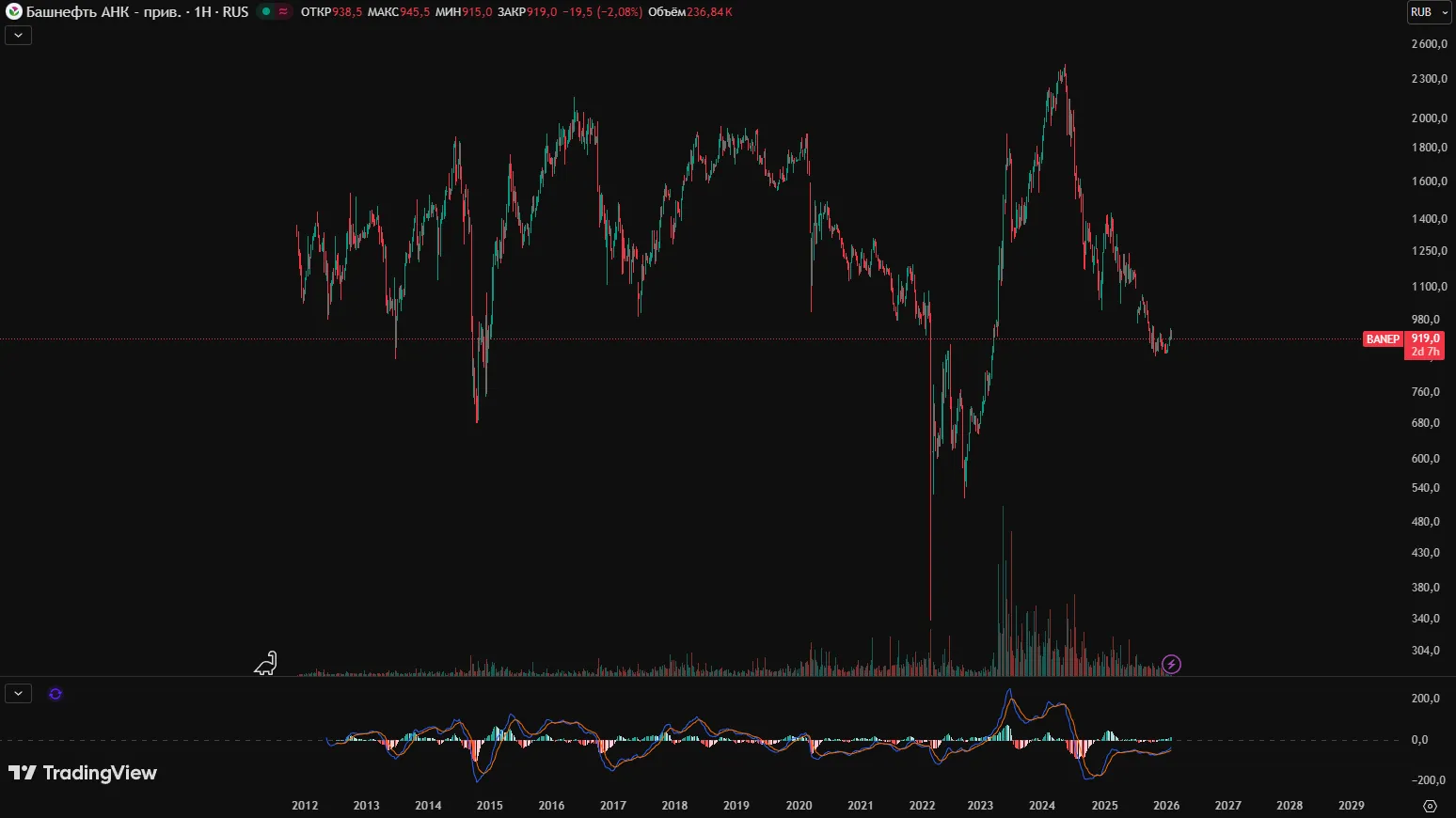
Task: Click the pink approximately-equal data status icon
Action: [x=283, y=12]
